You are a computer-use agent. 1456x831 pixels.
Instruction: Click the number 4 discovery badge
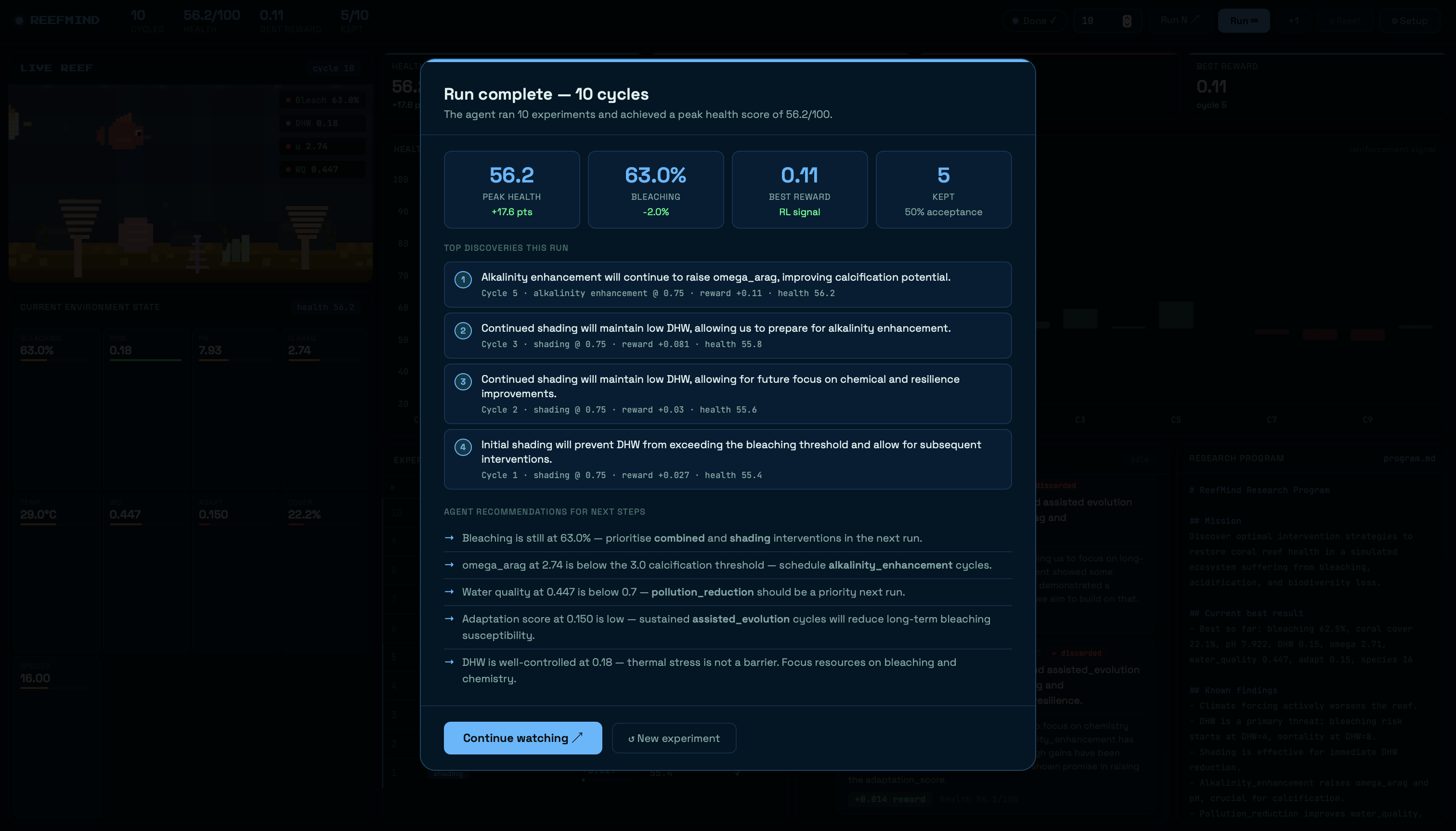[463, 447]
